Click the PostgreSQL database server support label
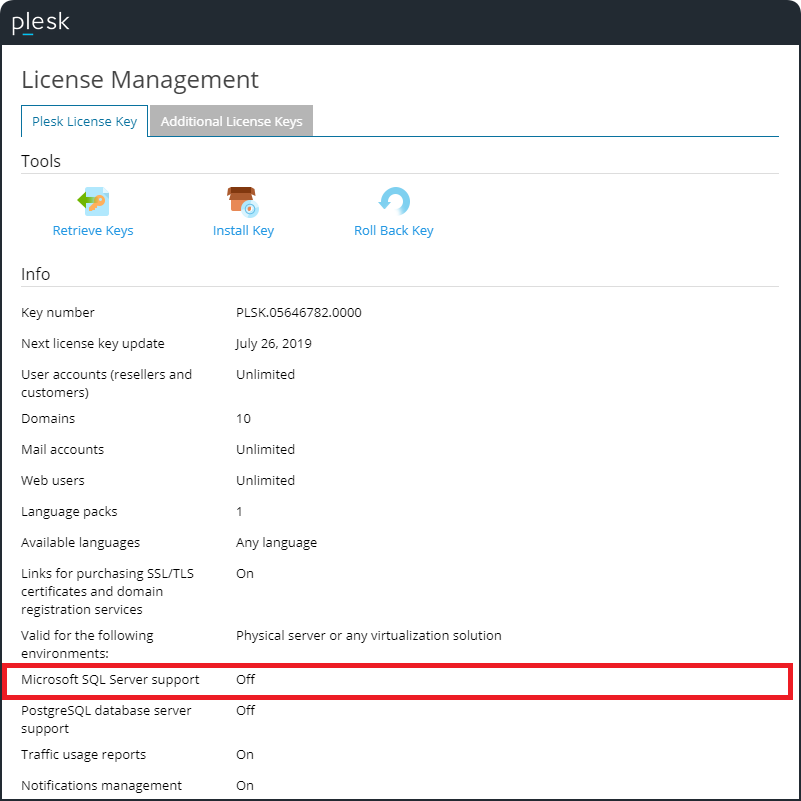This screenshot has height=801, width=801. [x=106, y=718]
